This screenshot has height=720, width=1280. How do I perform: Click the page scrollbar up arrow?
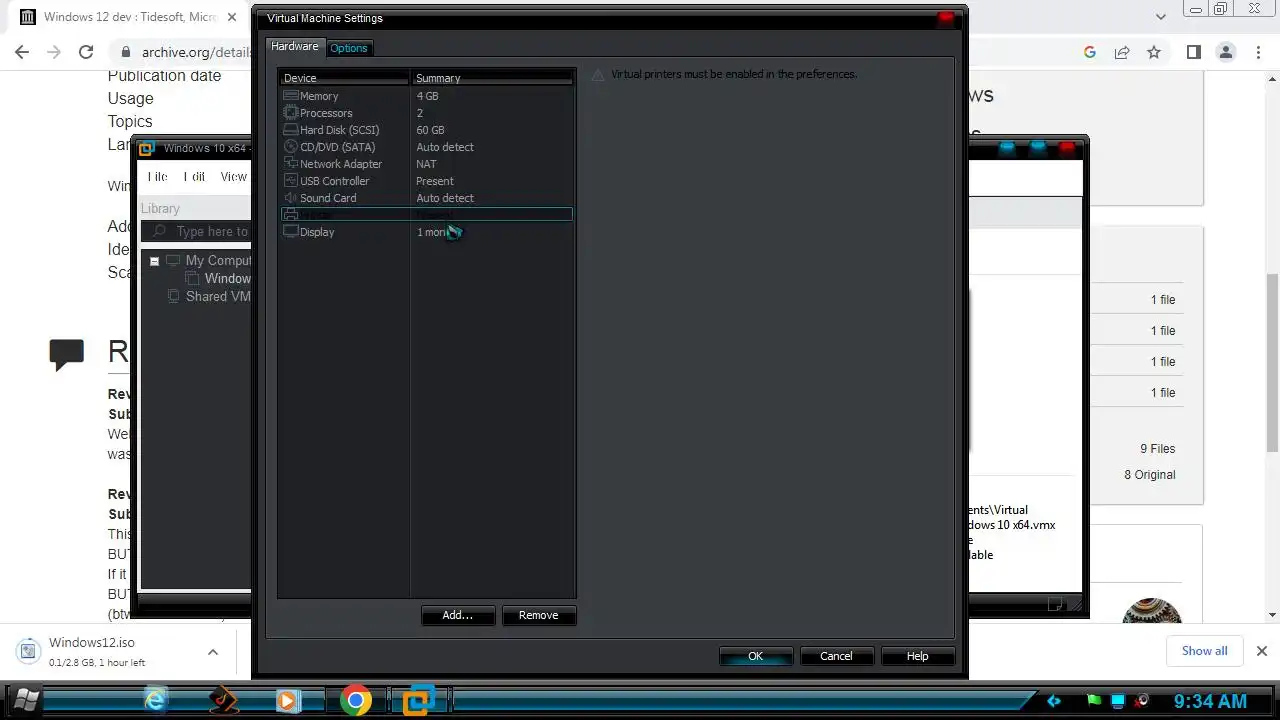point(1272,77)
